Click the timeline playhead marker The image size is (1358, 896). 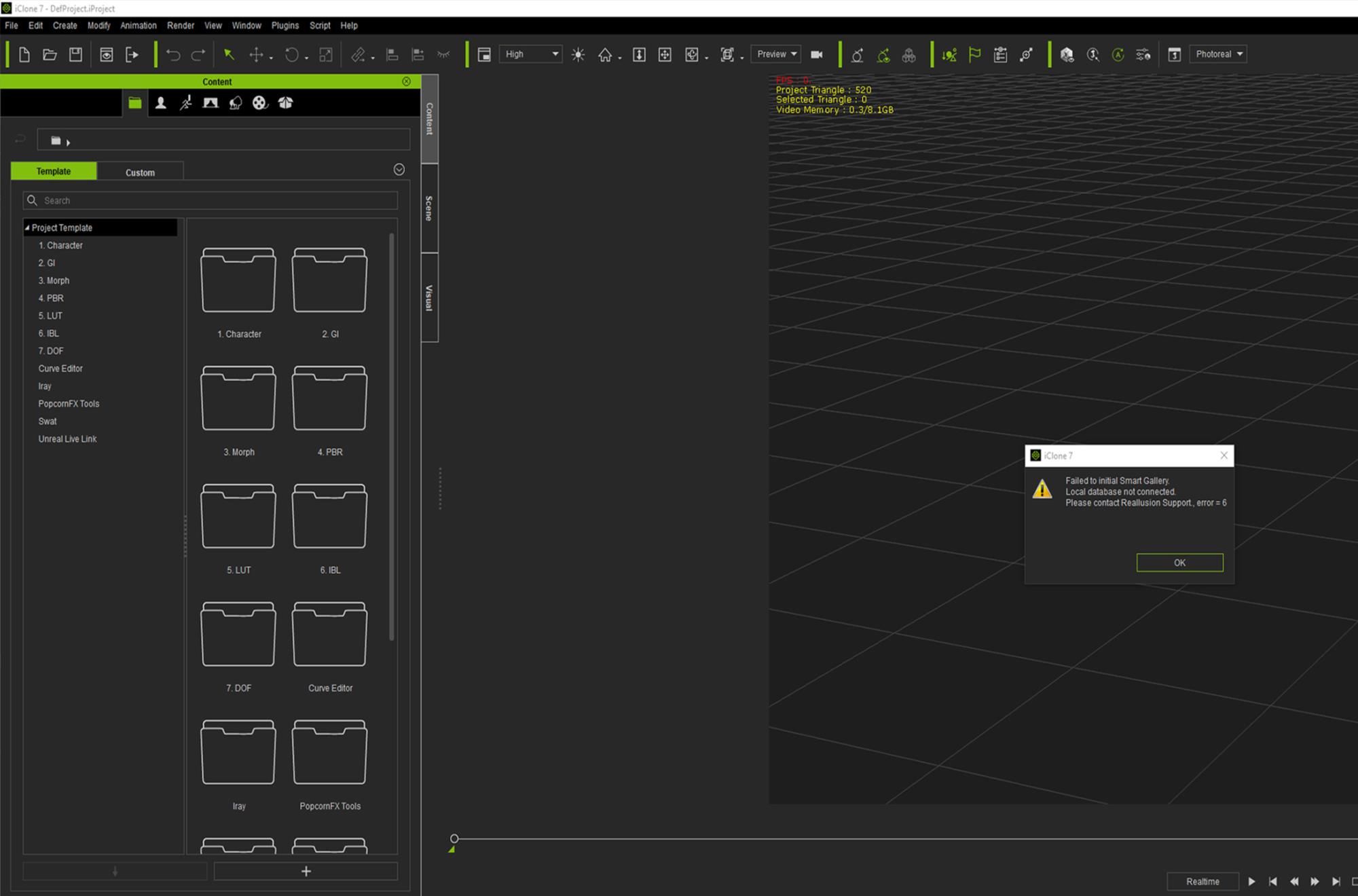coord(454,839)
